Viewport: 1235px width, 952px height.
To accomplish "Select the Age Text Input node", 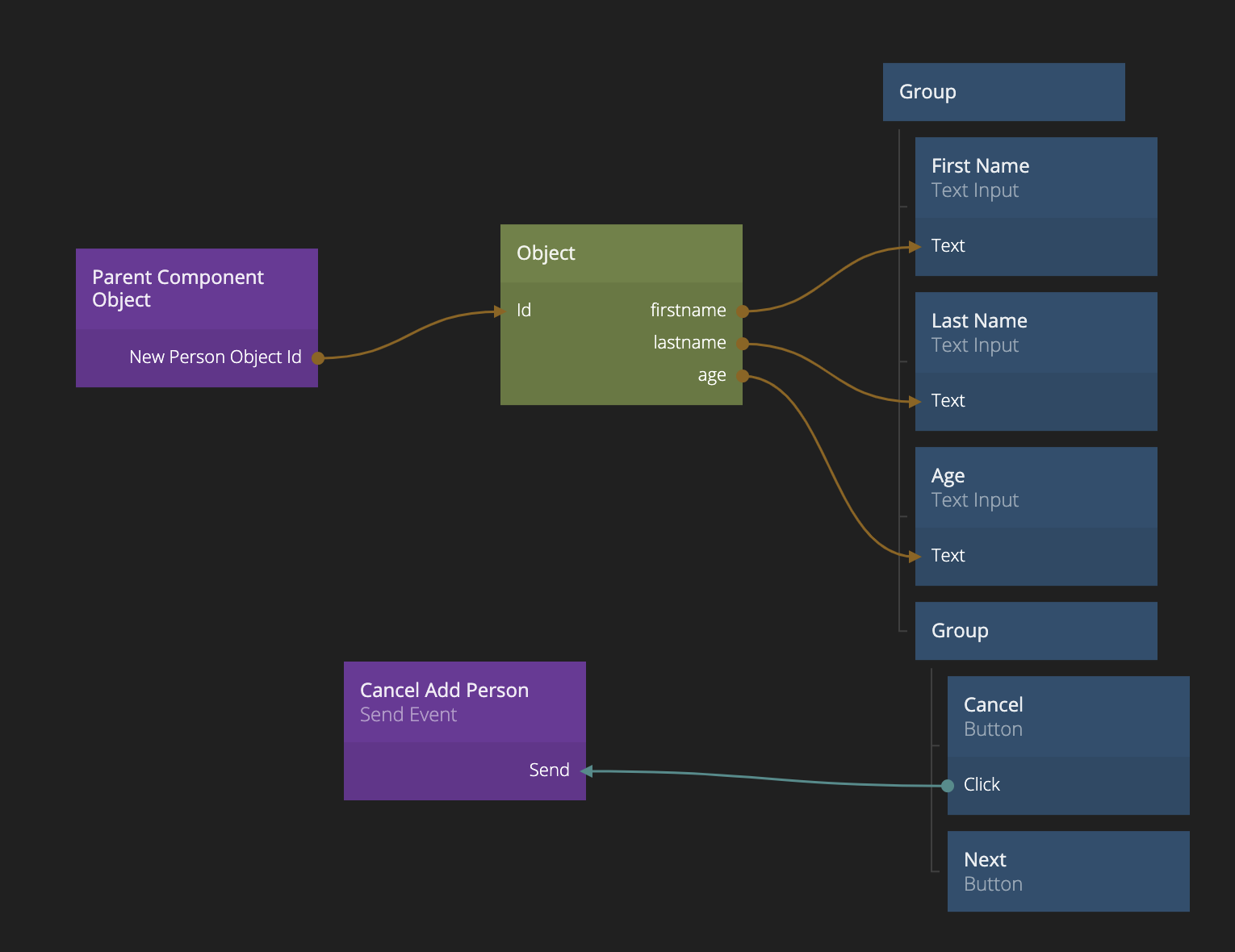I will point(1036,487).
